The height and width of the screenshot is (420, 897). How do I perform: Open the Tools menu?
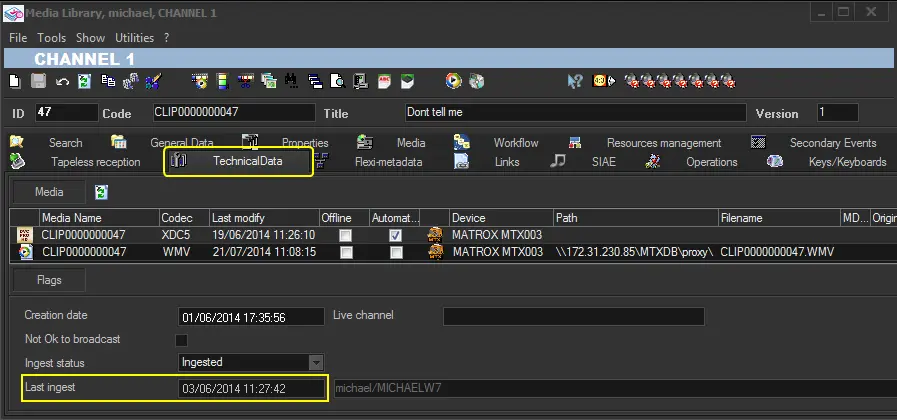(x=51, y=38)
